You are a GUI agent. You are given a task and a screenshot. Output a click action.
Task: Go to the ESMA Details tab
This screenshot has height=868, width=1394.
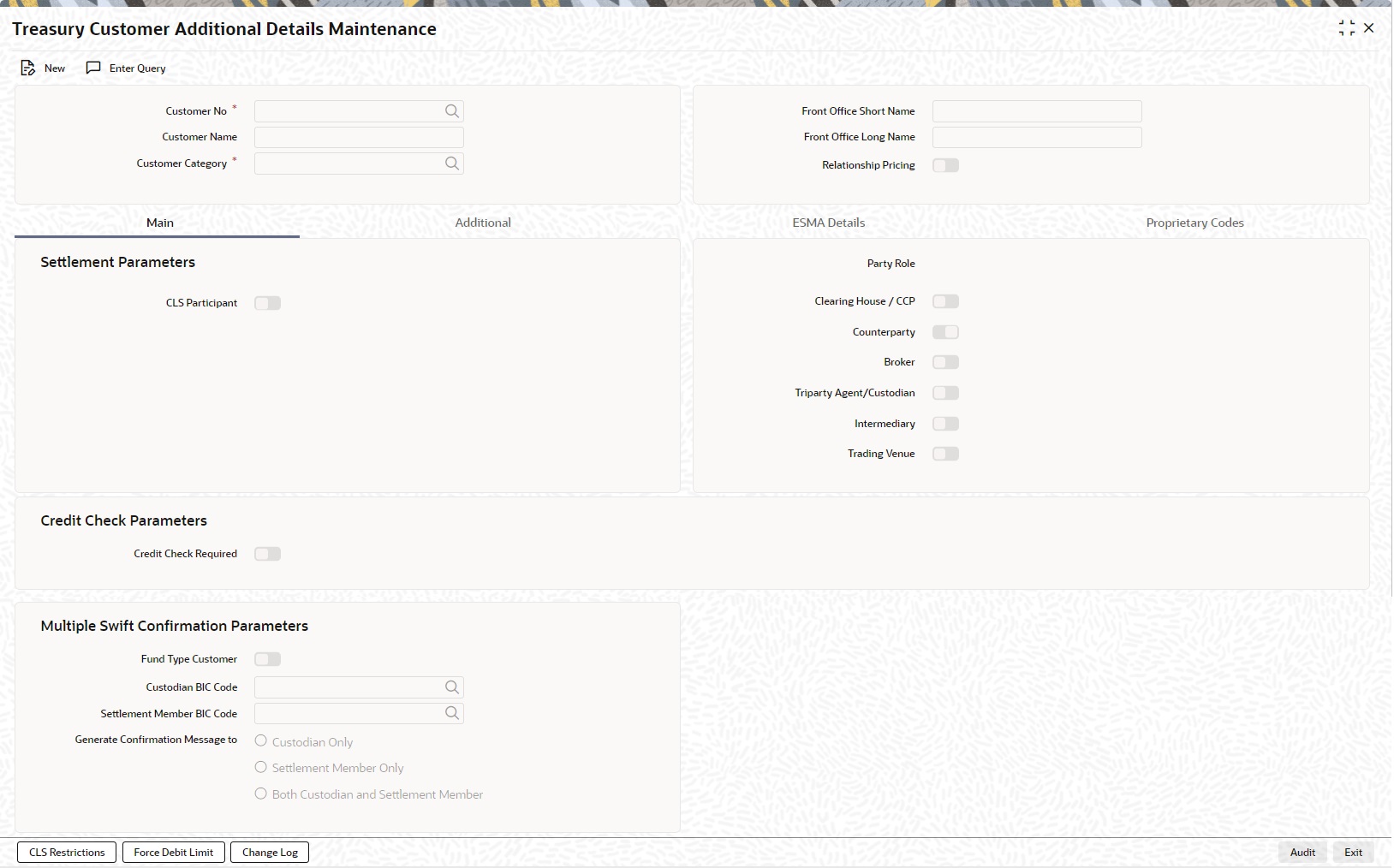click(x=828, y=223)
